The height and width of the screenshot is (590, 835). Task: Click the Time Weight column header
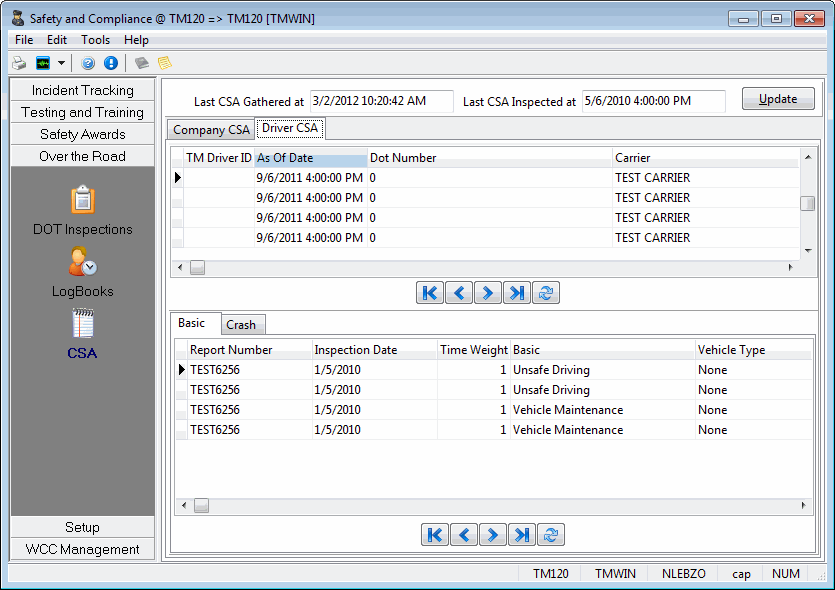[x=474, y=350]
